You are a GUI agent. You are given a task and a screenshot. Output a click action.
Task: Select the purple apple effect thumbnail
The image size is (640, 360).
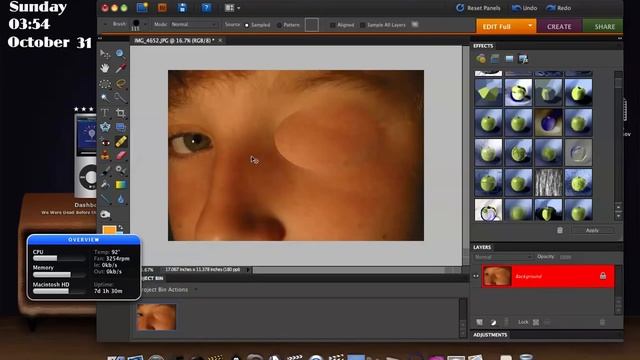pyautogui.click(x=548, y=122)
